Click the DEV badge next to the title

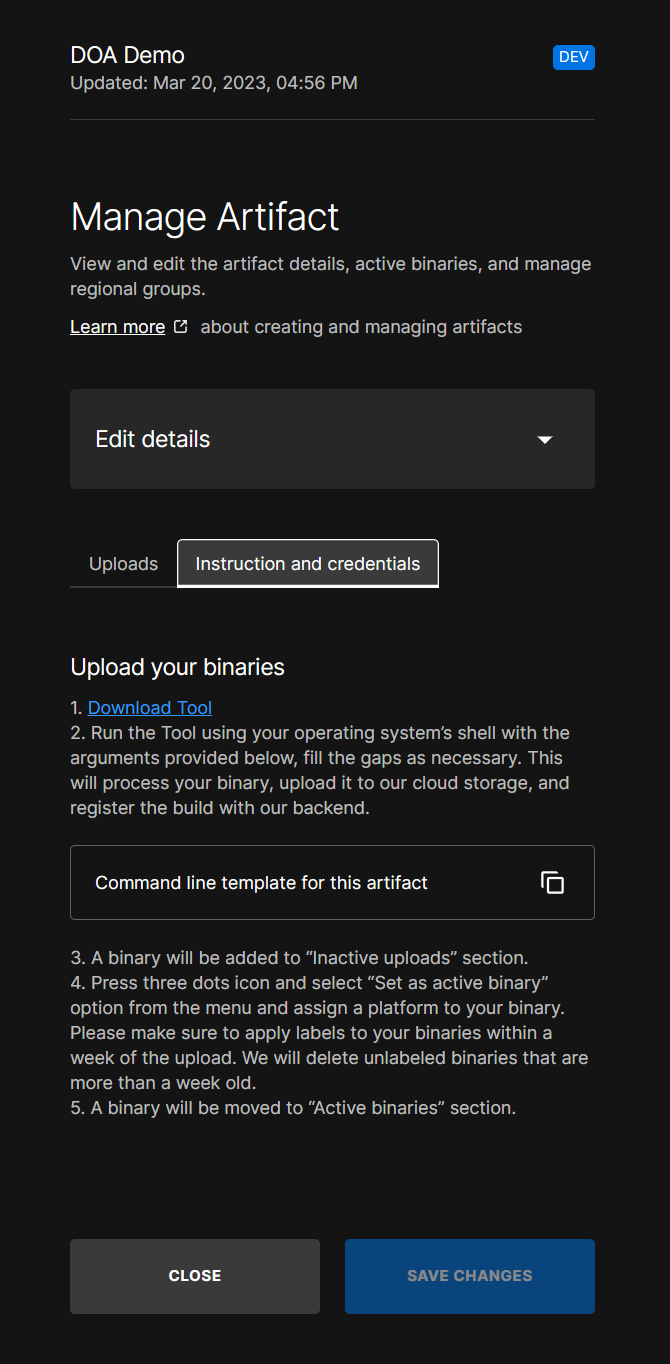click(573, 57)
